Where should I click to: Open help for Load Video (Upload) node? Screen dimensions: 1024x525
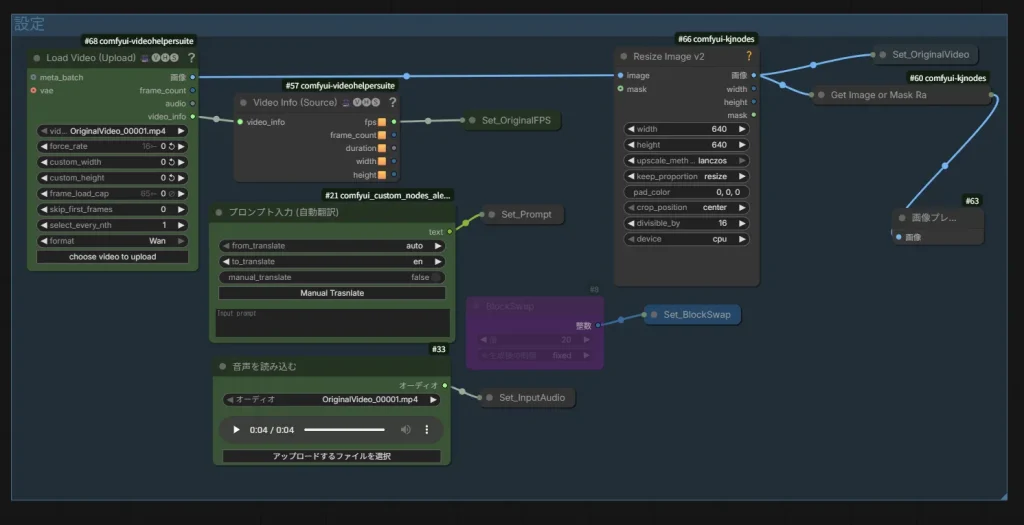point(191,58)
